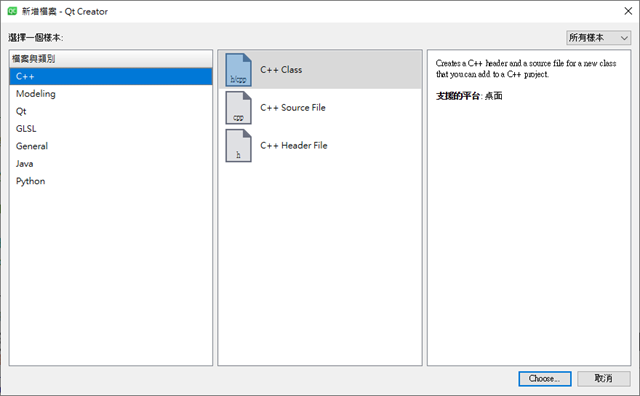Click the C++ Header File h icon
Viewport: 640px width, 396px height.
[x=238, y=146]
